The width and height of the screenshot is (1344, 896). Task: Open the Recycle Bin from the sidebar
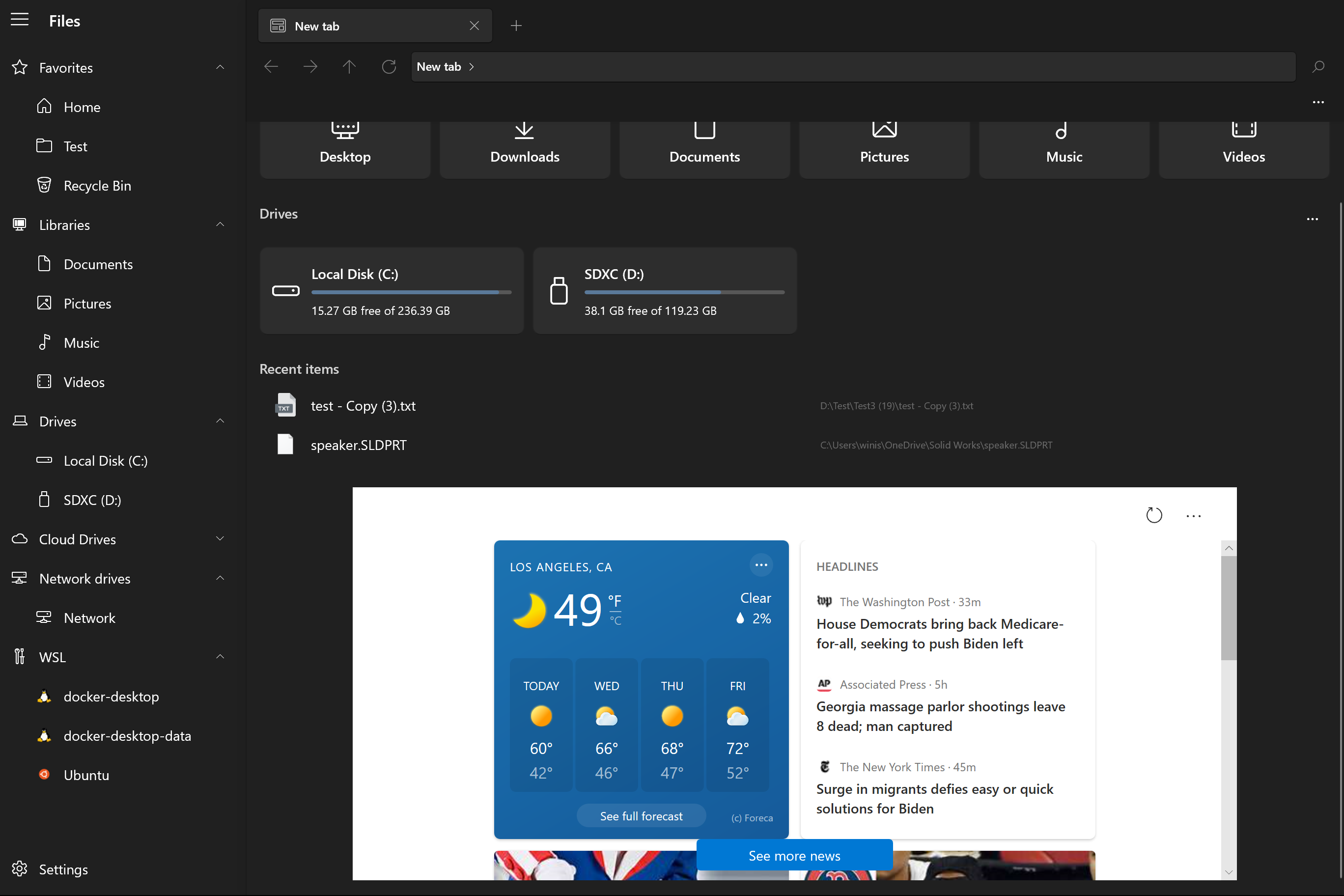[97, 185]
